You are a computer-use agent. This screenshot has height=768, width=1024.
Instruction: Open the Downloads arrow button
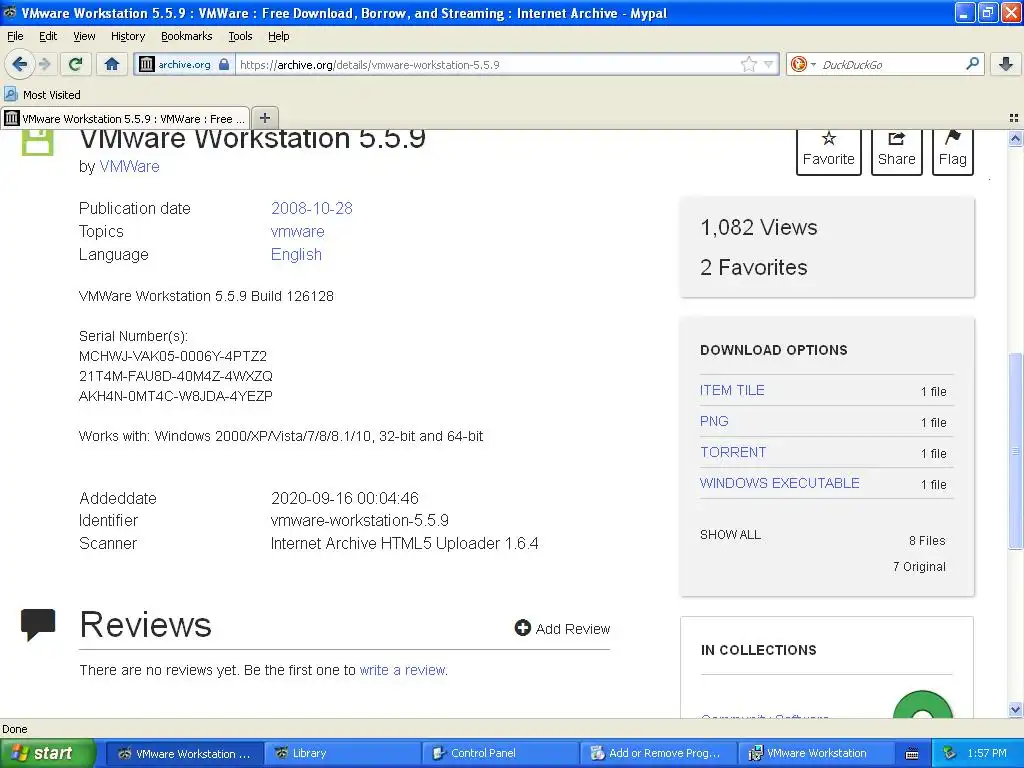point(1006,64)
